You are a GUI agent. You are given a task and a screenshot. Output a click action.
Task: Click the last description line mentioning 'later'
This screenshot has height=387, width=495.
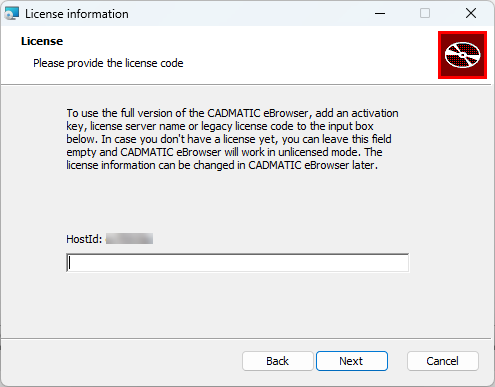point(222,165)
